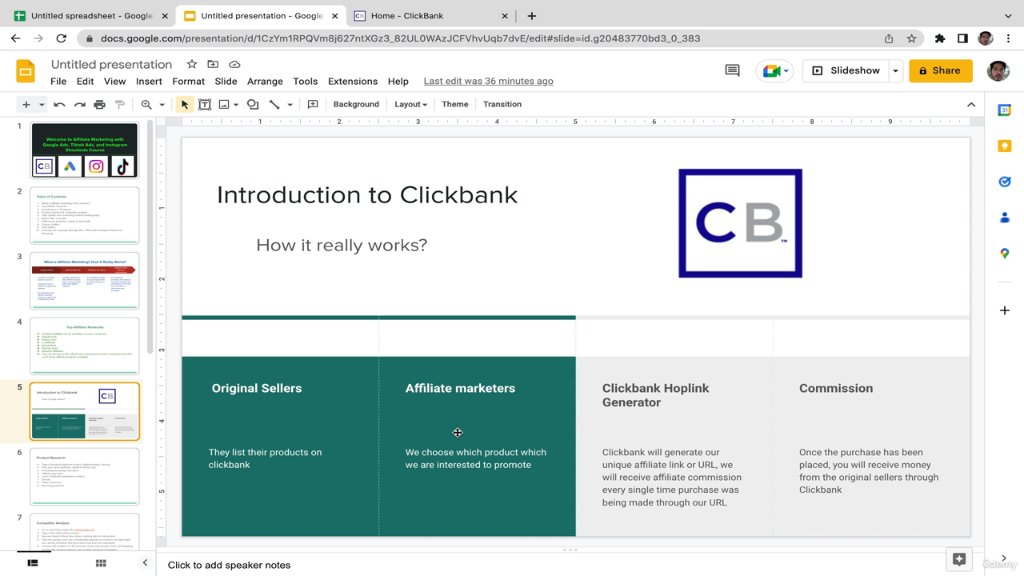Image resolution: width=1024 pixels, height=576 pixels.
Task: Expand line type dropdown arrow
Action: pyautogui.click(x=290, y=104)
